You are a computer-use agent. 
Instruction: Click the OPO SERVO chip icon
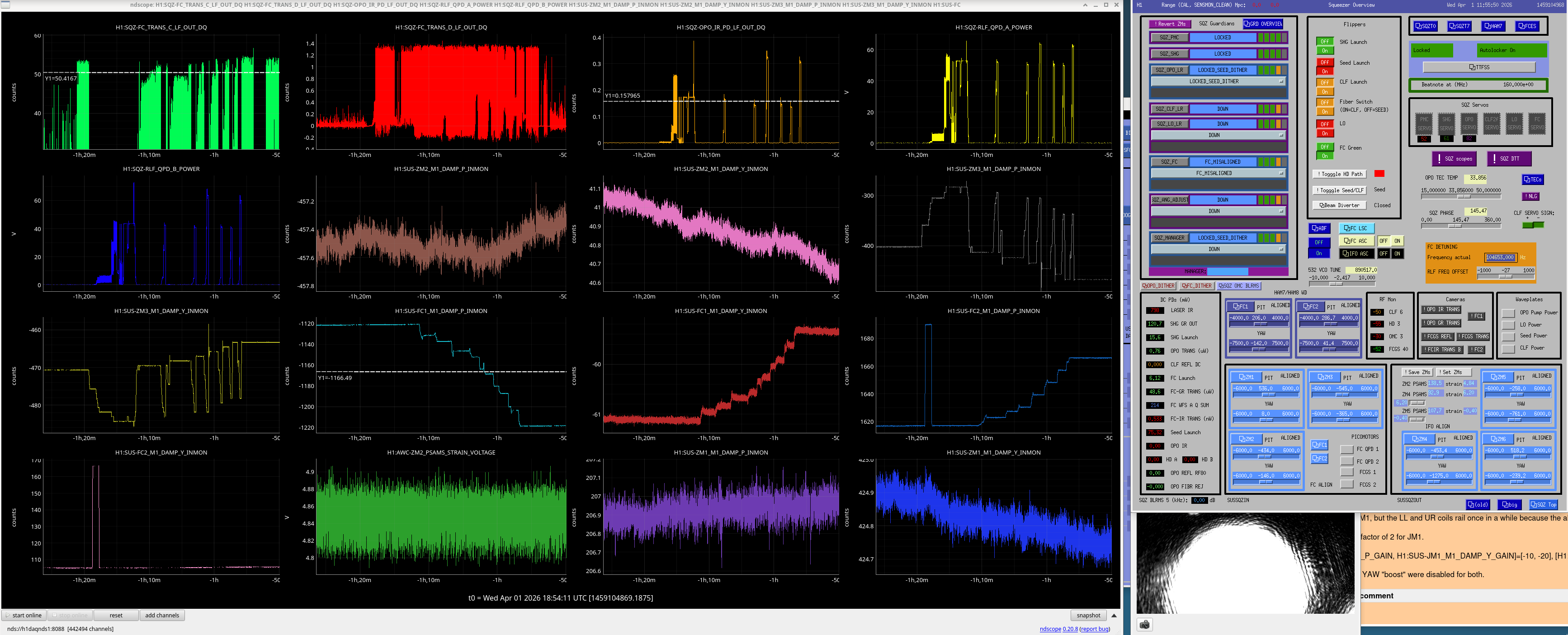coord(1469,123)
